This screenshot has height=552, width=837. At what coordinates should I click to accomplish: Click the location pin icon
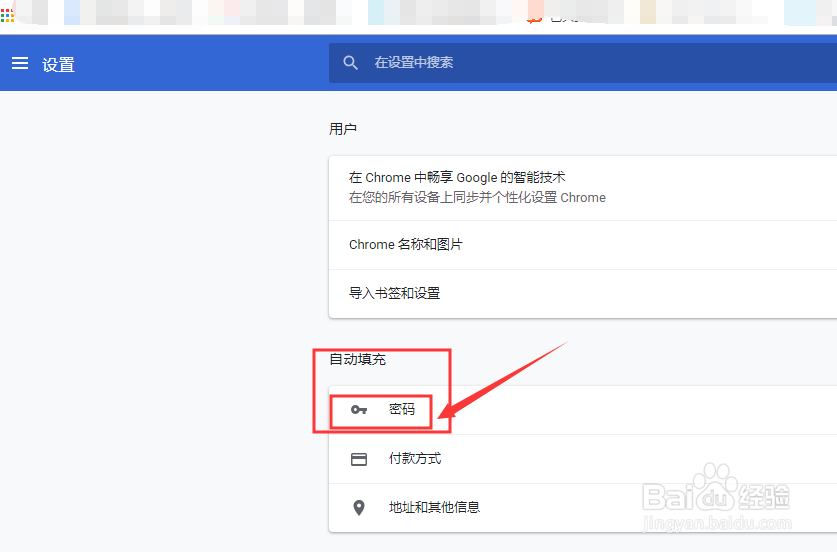tap(359, 508)
